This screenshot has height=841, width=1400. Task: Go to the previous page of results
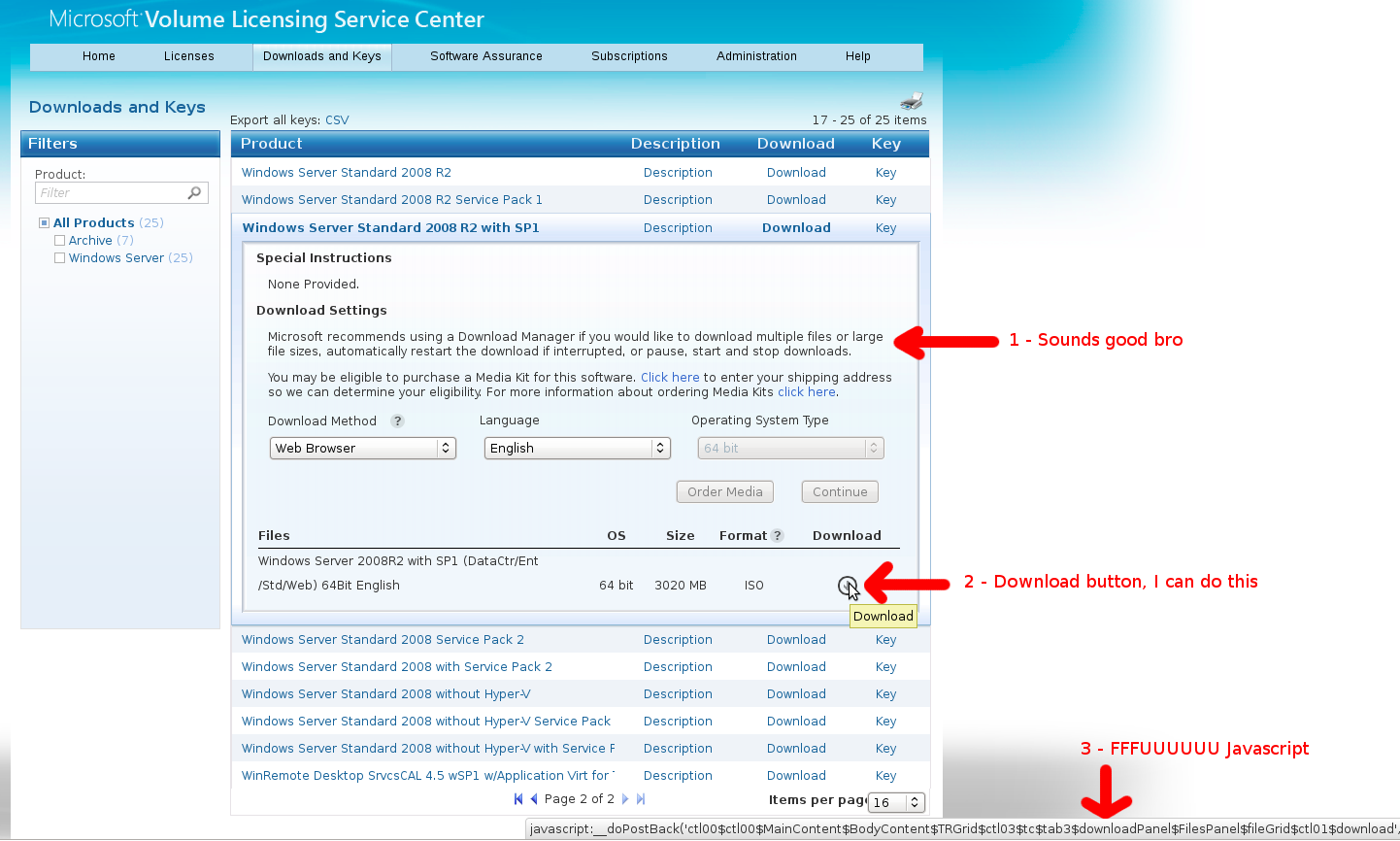pyautogui.click(x=533, y=799)
